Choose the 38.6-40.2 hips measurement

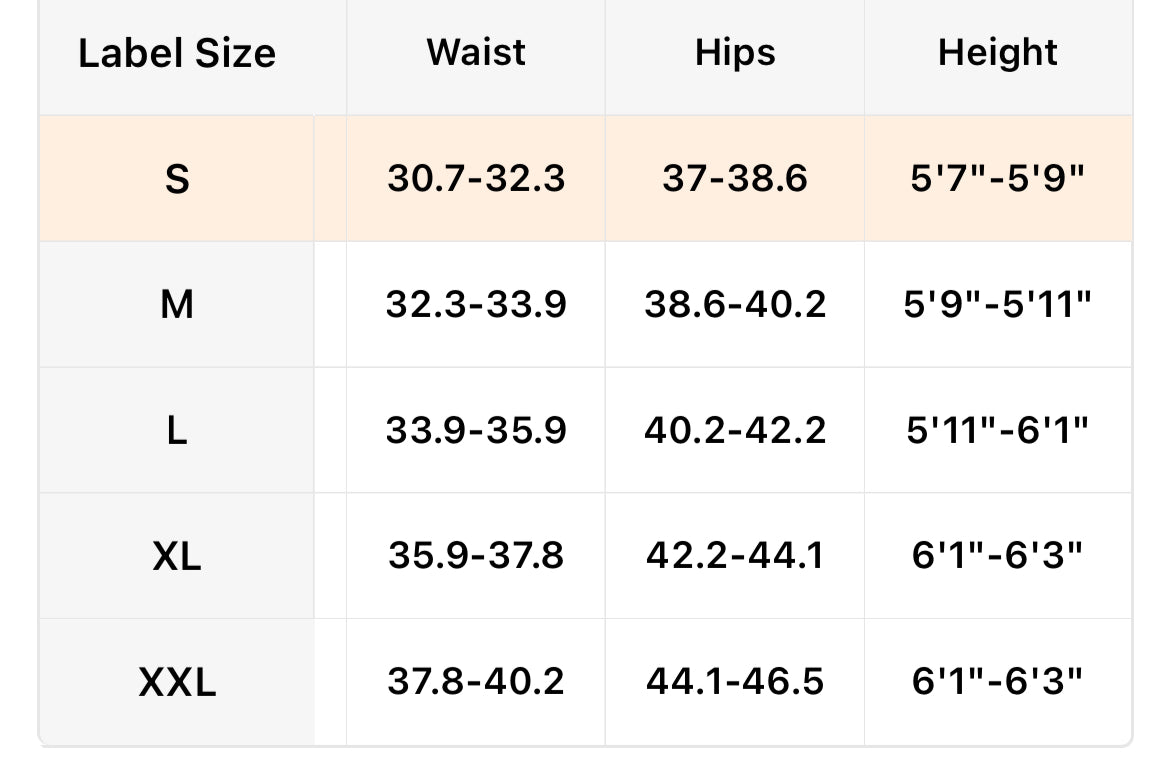(x=735, y=305)
